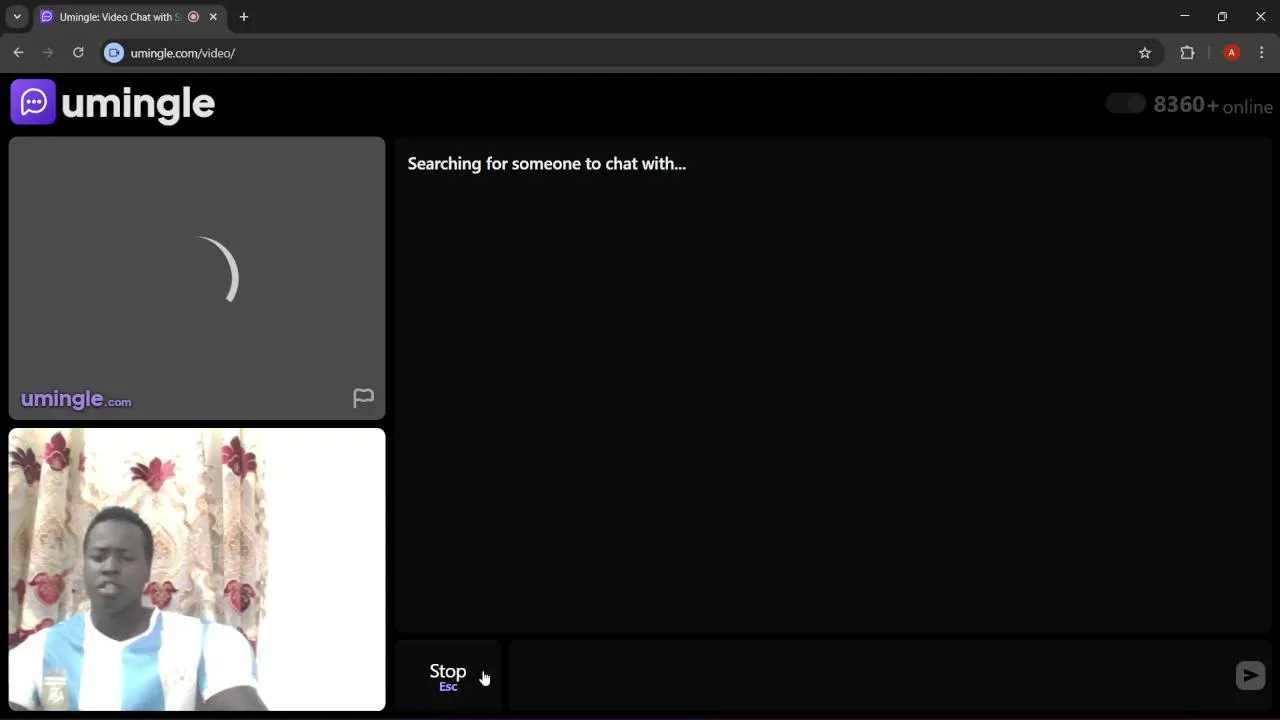This screenshot has height=720, width=1280.
Task: Minimize the Chrome window
Action: pos(1185,16)
